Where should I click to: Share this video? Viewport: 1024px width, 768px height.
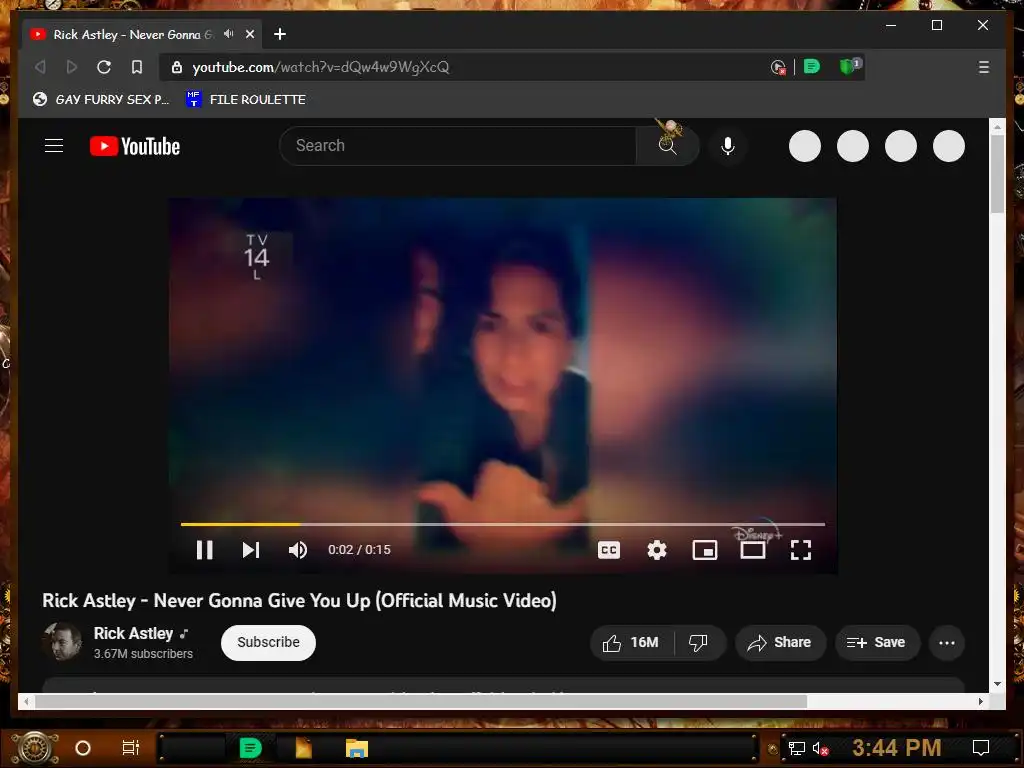pos(780,643)
